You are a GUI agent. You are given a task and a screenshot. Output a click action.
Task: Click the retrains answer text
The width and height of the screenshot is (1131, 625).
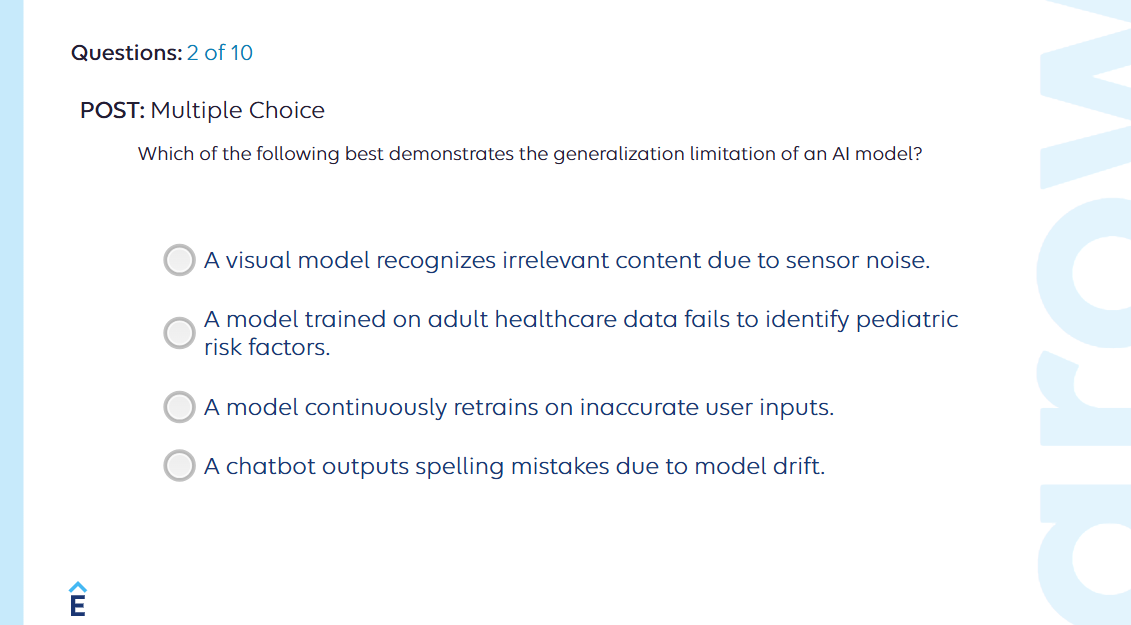(x=521, y=407)
